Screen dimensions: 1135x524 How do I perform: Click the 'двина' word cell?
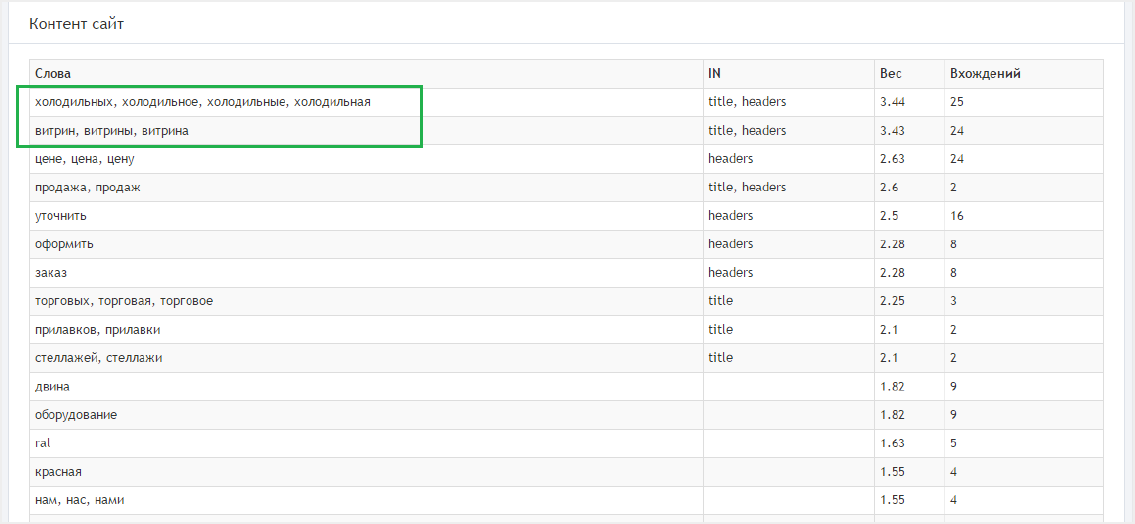366,386
